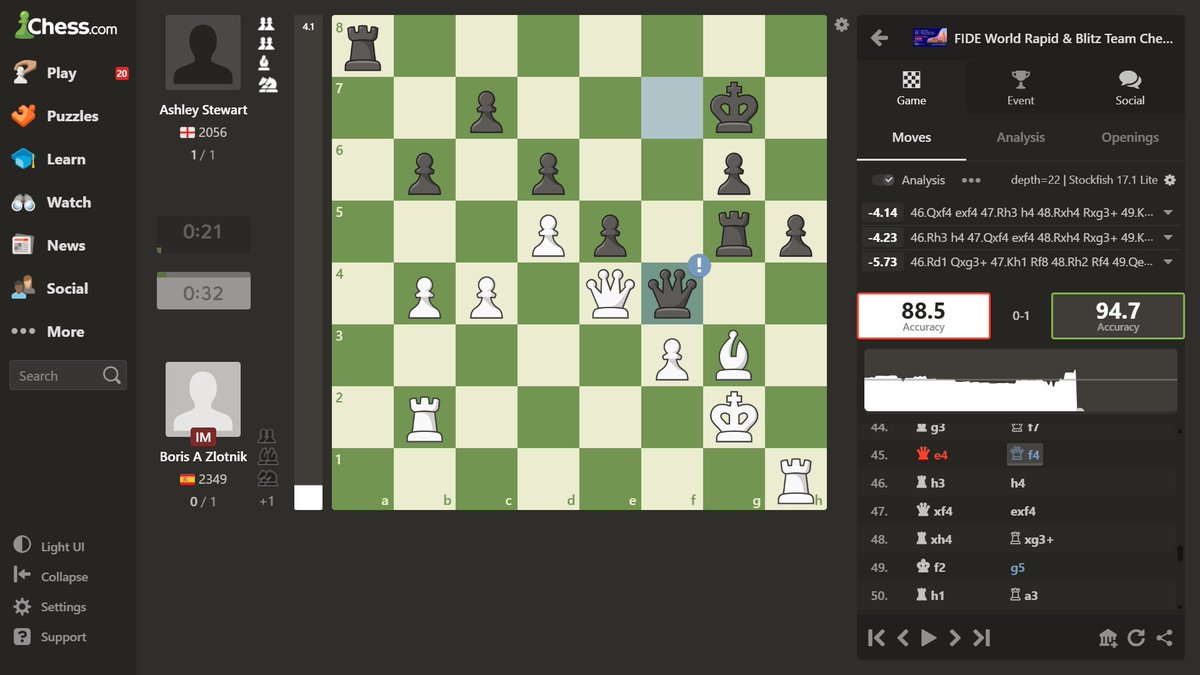Select move 49...g5
This screenshot has height=675, width=1200.
(x=1017, y=567)
